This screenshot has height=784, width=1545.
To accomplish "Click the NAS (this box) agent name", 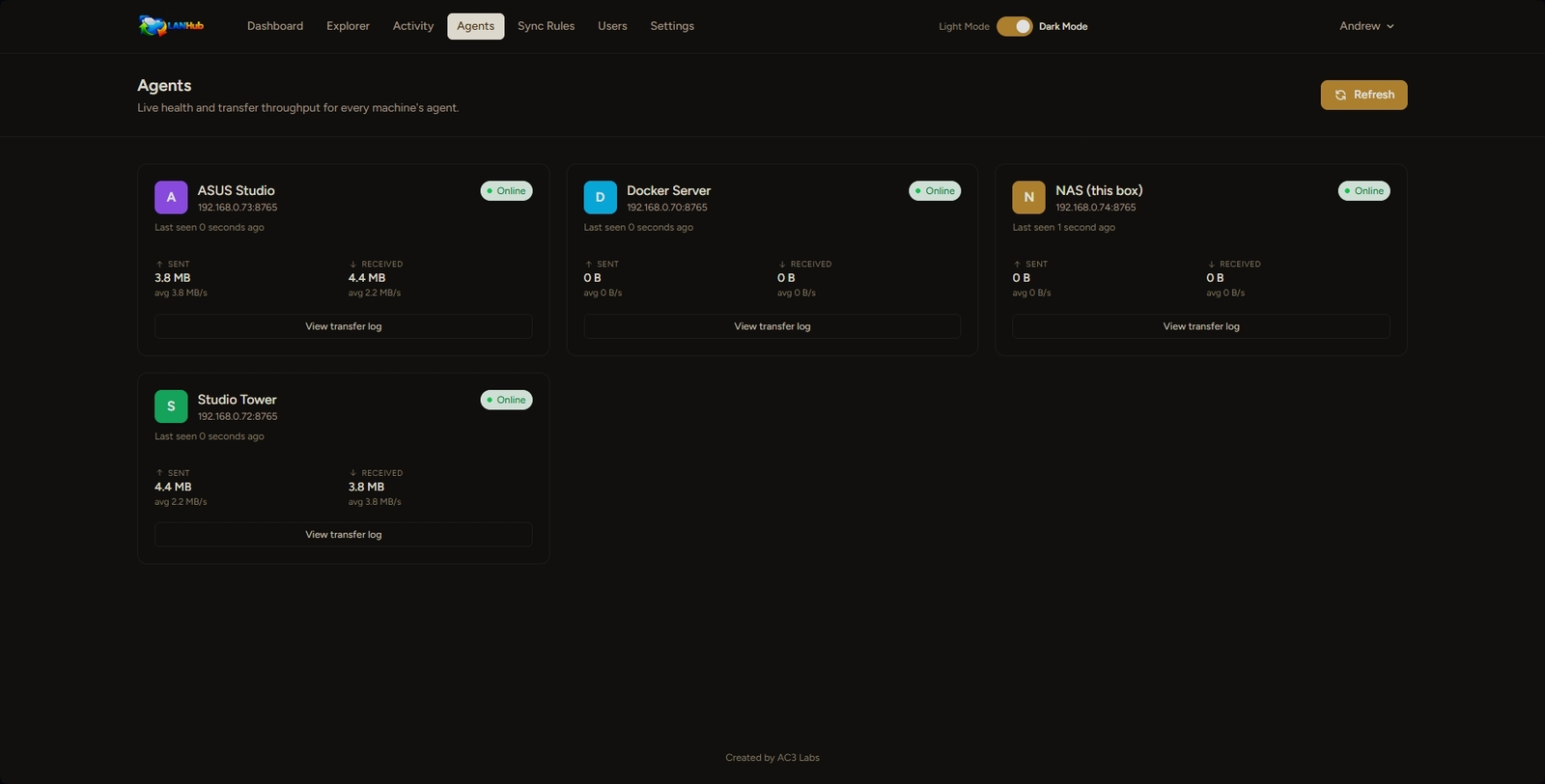I will click(x=1099, y=190).
